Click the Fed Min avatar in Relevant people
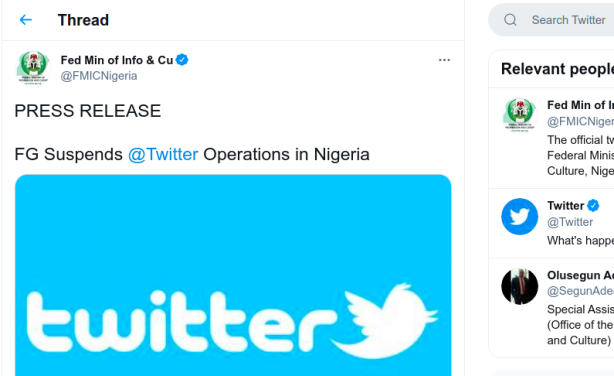Viewport: 614px width, 376px height. pos(520,116)
